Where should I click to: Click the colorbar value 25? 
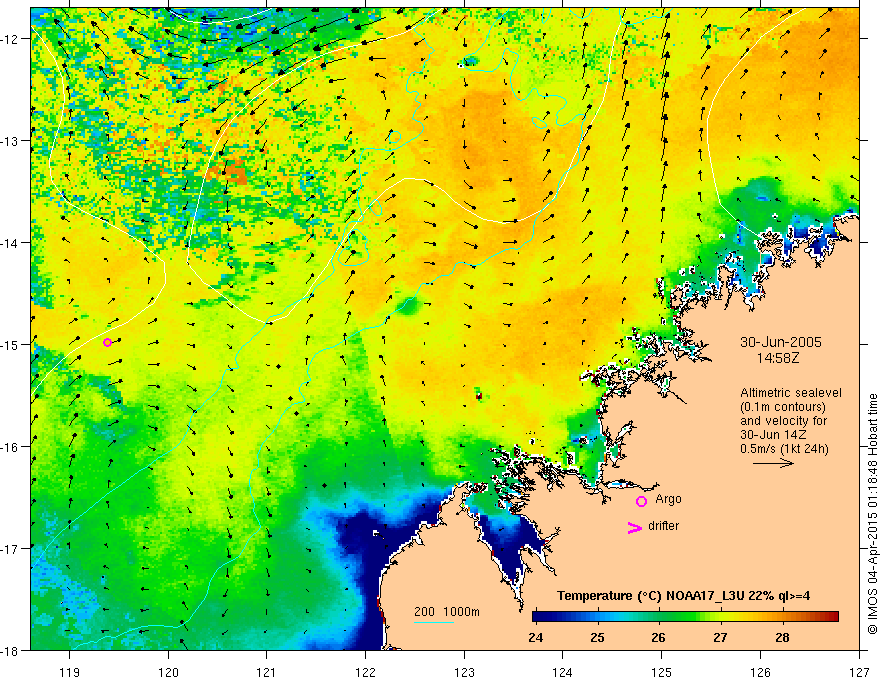597,638
